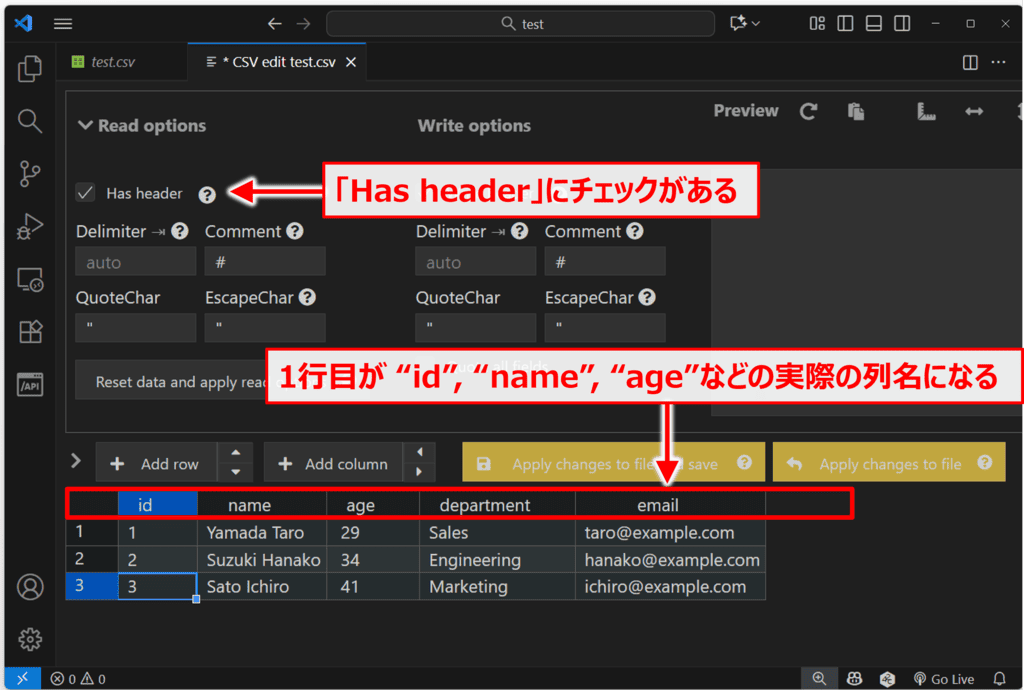Screen dimensions: 1024x690
Task: Open the Run and Debug view
Action: (x=30, y=227)
